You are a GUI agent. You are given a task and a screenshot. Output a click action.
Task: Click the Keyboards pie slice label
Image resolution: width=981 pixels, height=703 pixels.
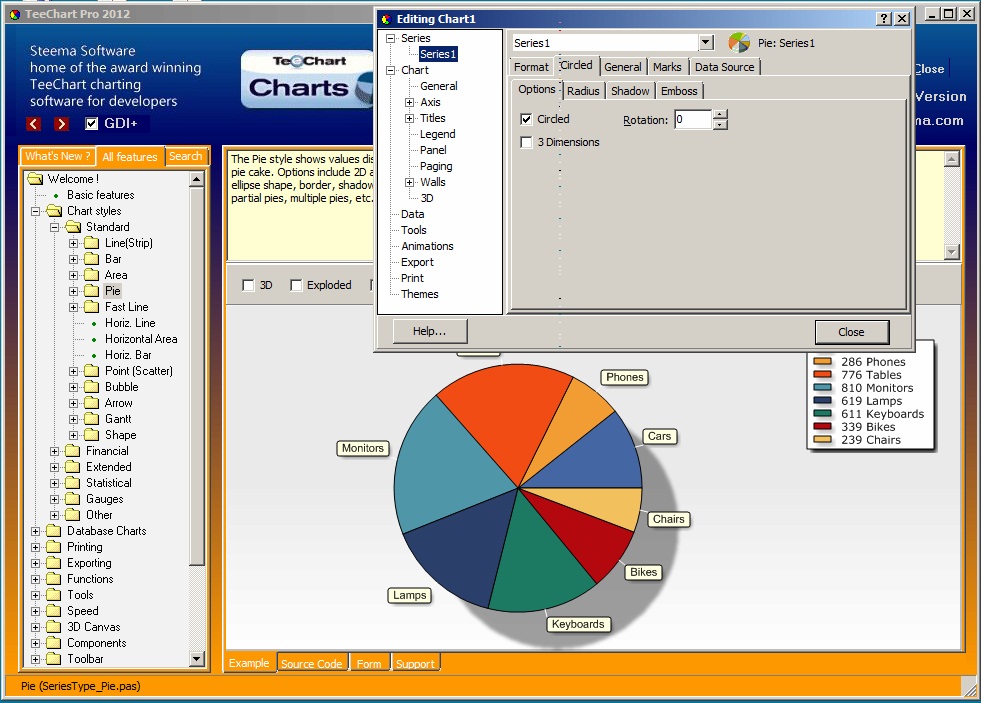(578, 624)
